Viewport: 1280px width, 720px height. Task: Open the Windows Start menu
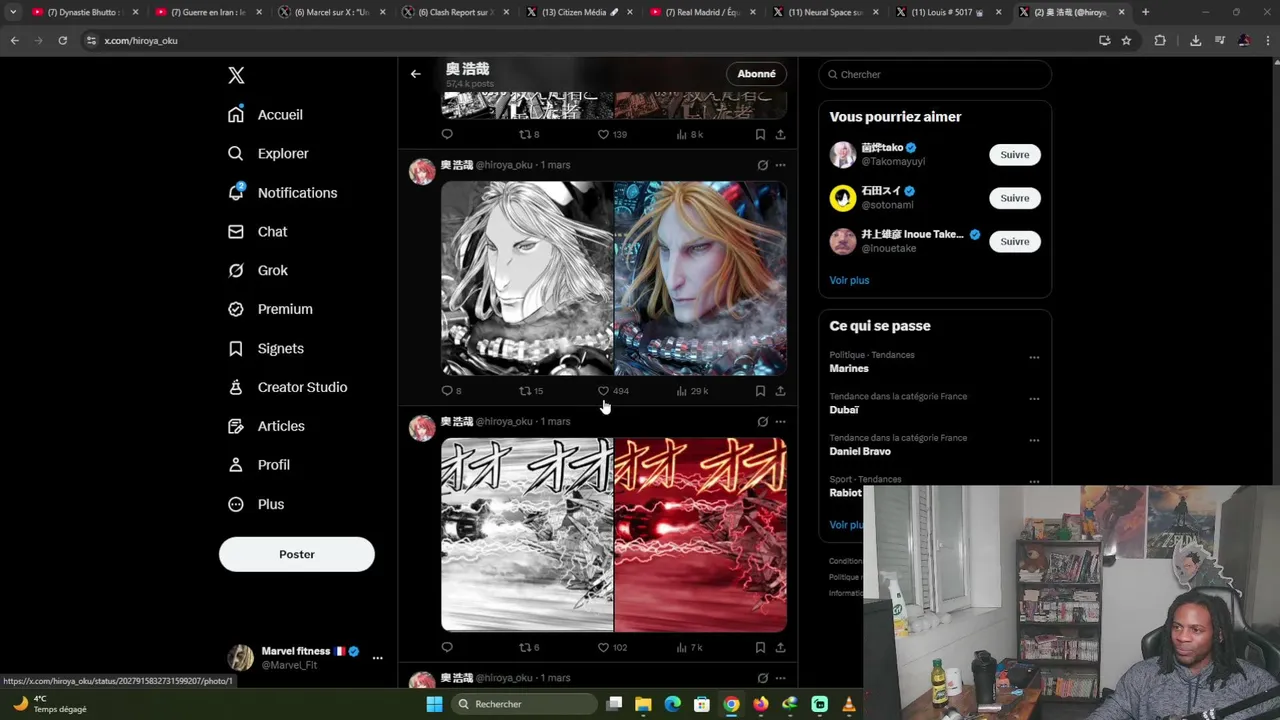click(x=434, y=704)
